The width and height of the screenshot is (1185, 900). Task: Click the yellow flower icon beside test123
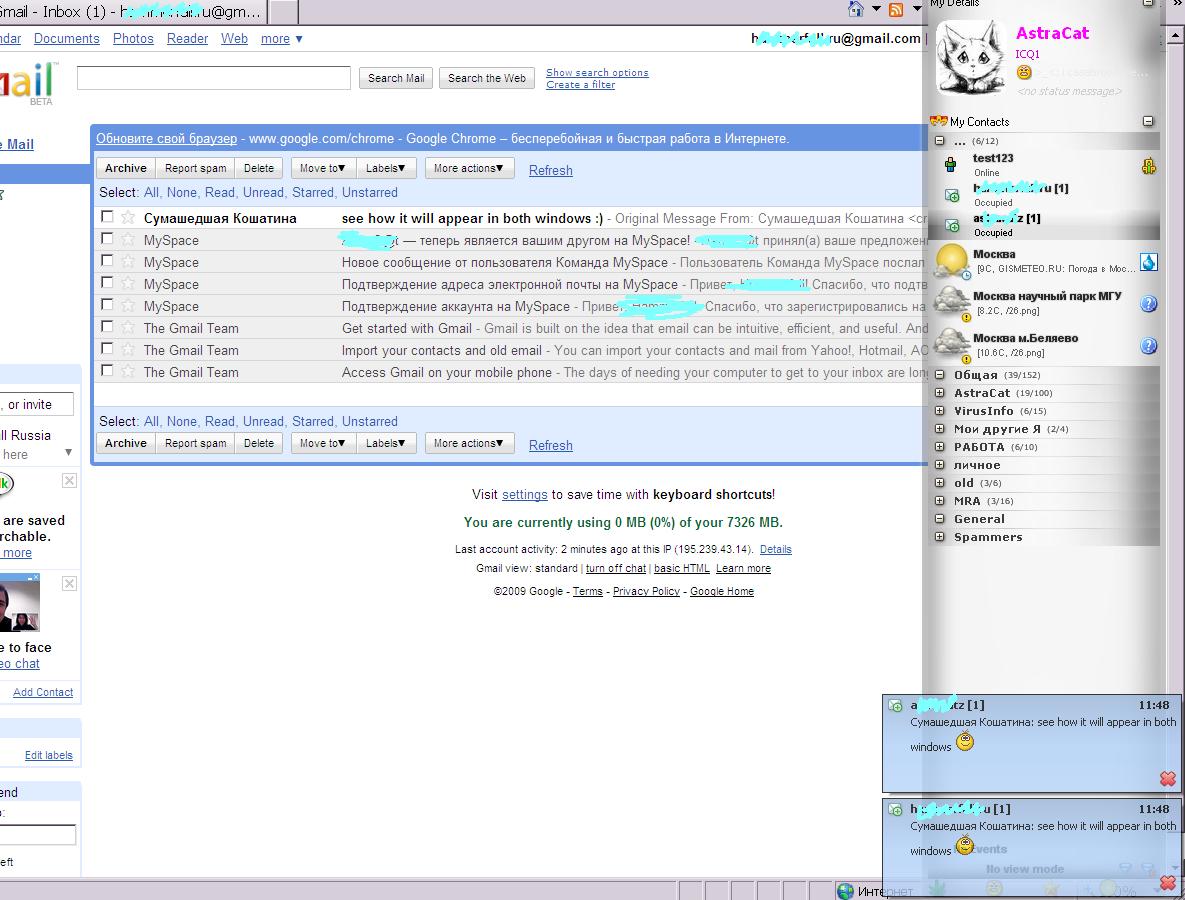pyautogui.click(x=1149, y=165)
